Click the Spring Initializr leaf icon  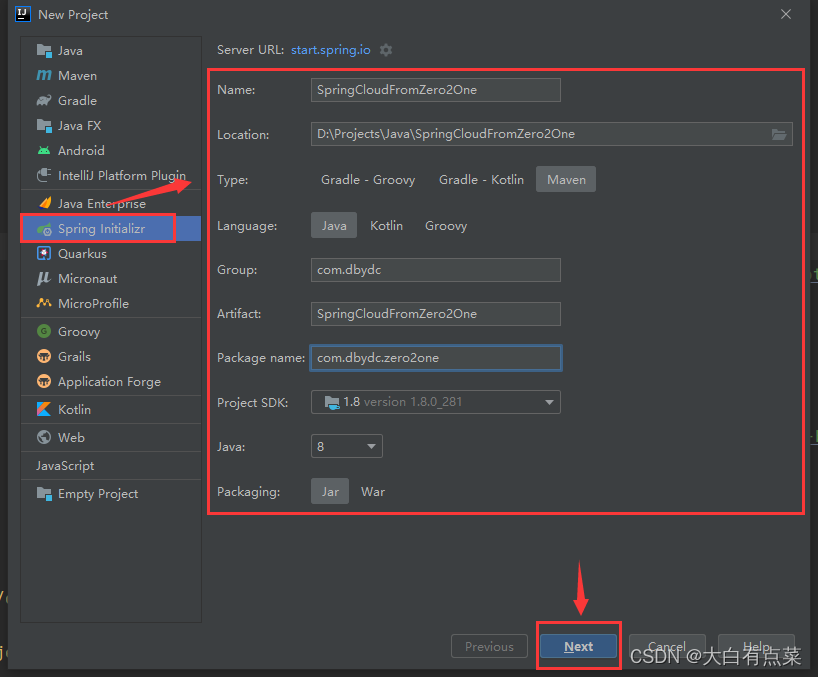pos(44,229)
